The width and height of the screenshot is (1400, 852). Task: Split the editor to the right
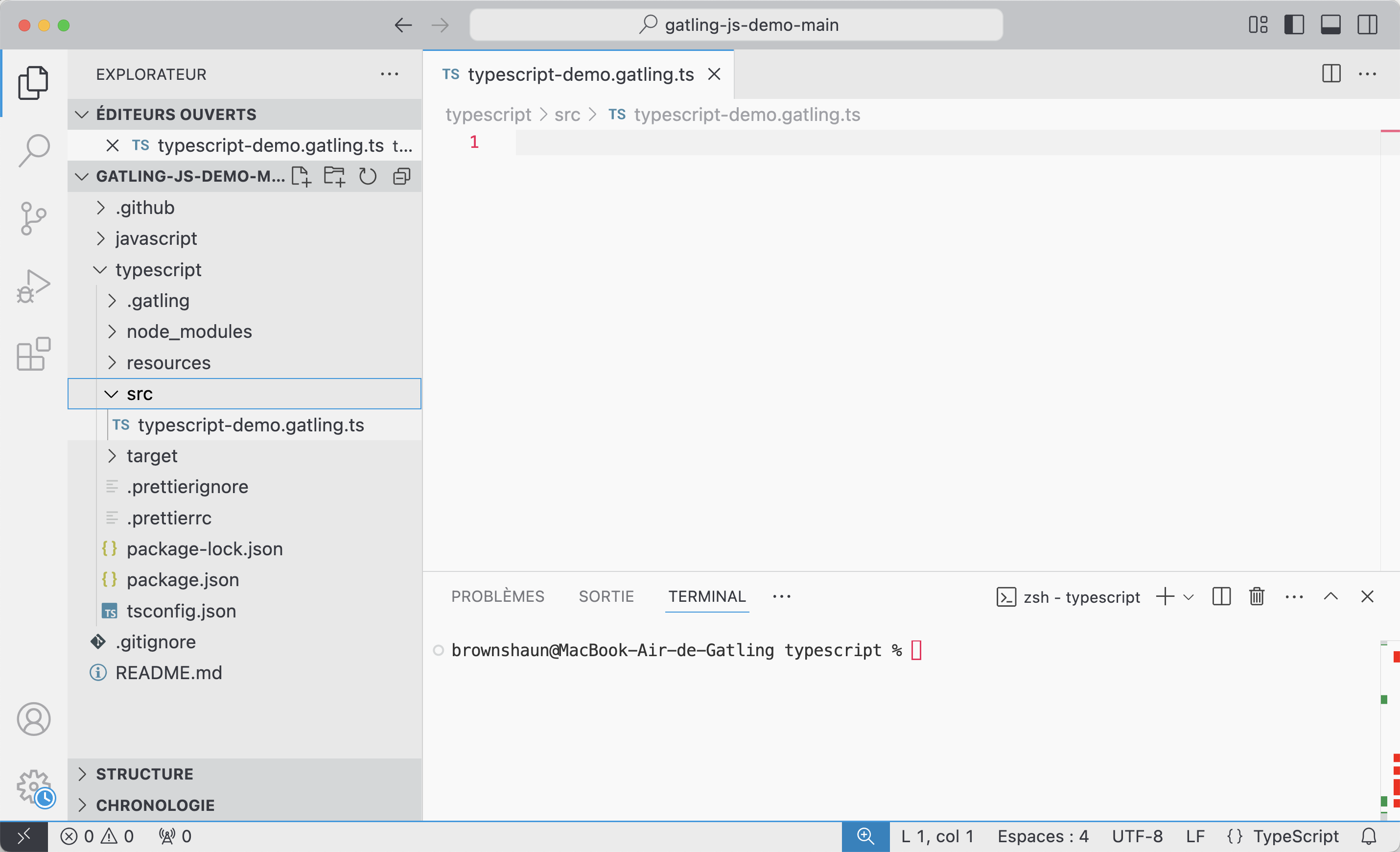[x=1331, y=74]
